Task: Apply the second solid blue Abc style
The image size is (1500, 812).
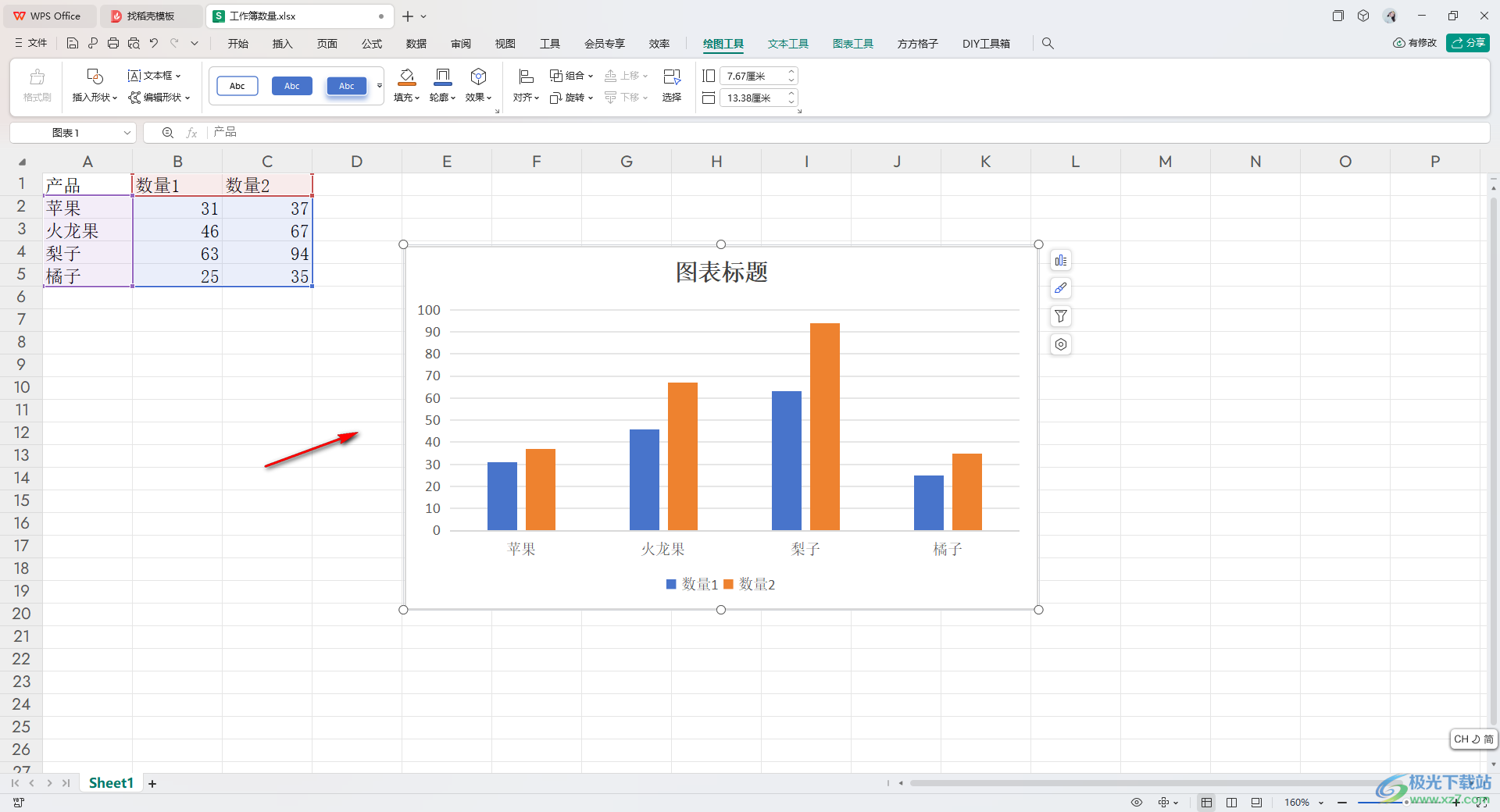Action: 292,86
